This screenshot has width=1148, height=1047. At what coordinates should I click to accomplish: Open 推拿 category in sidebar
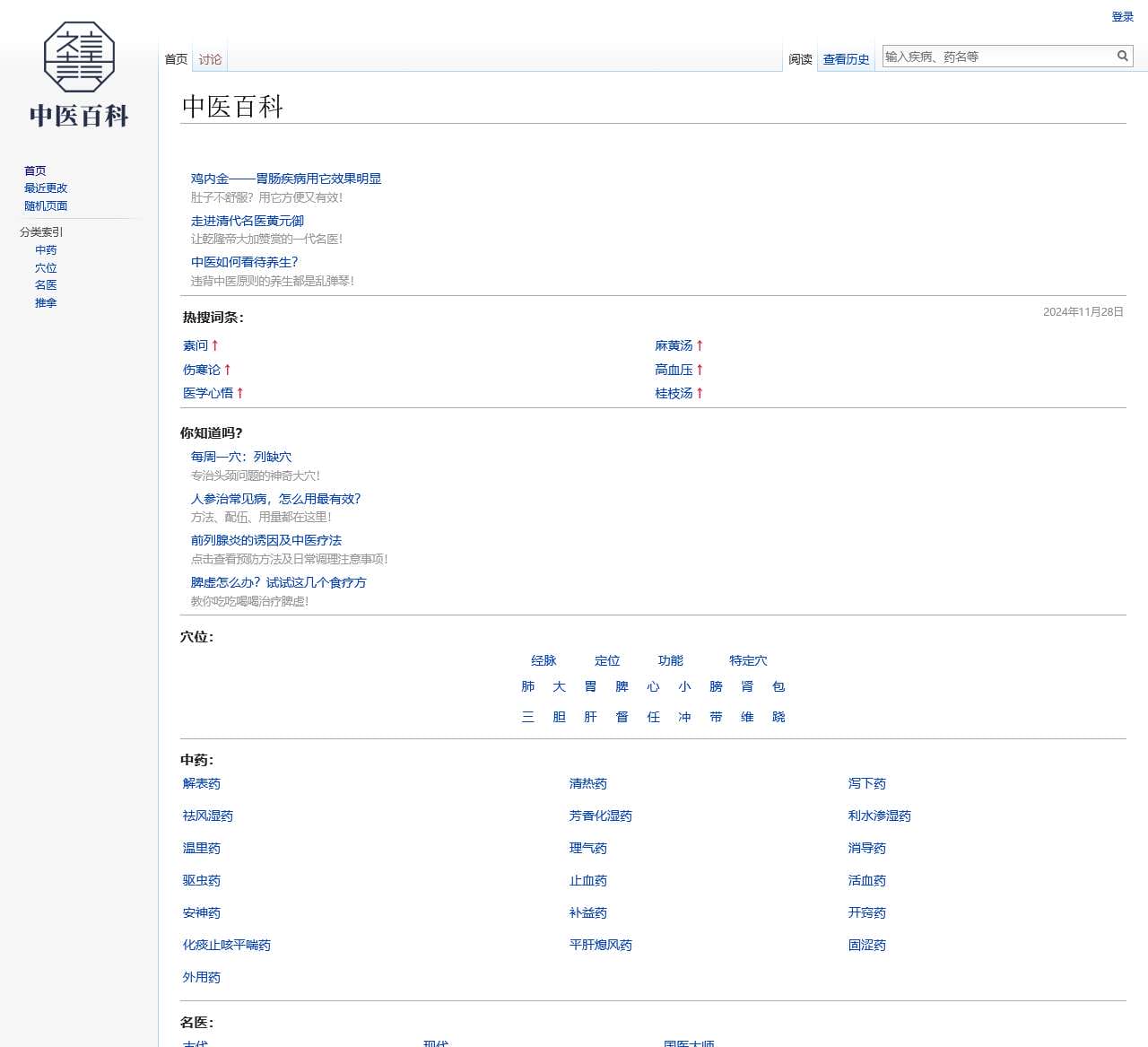coord(46,303)
